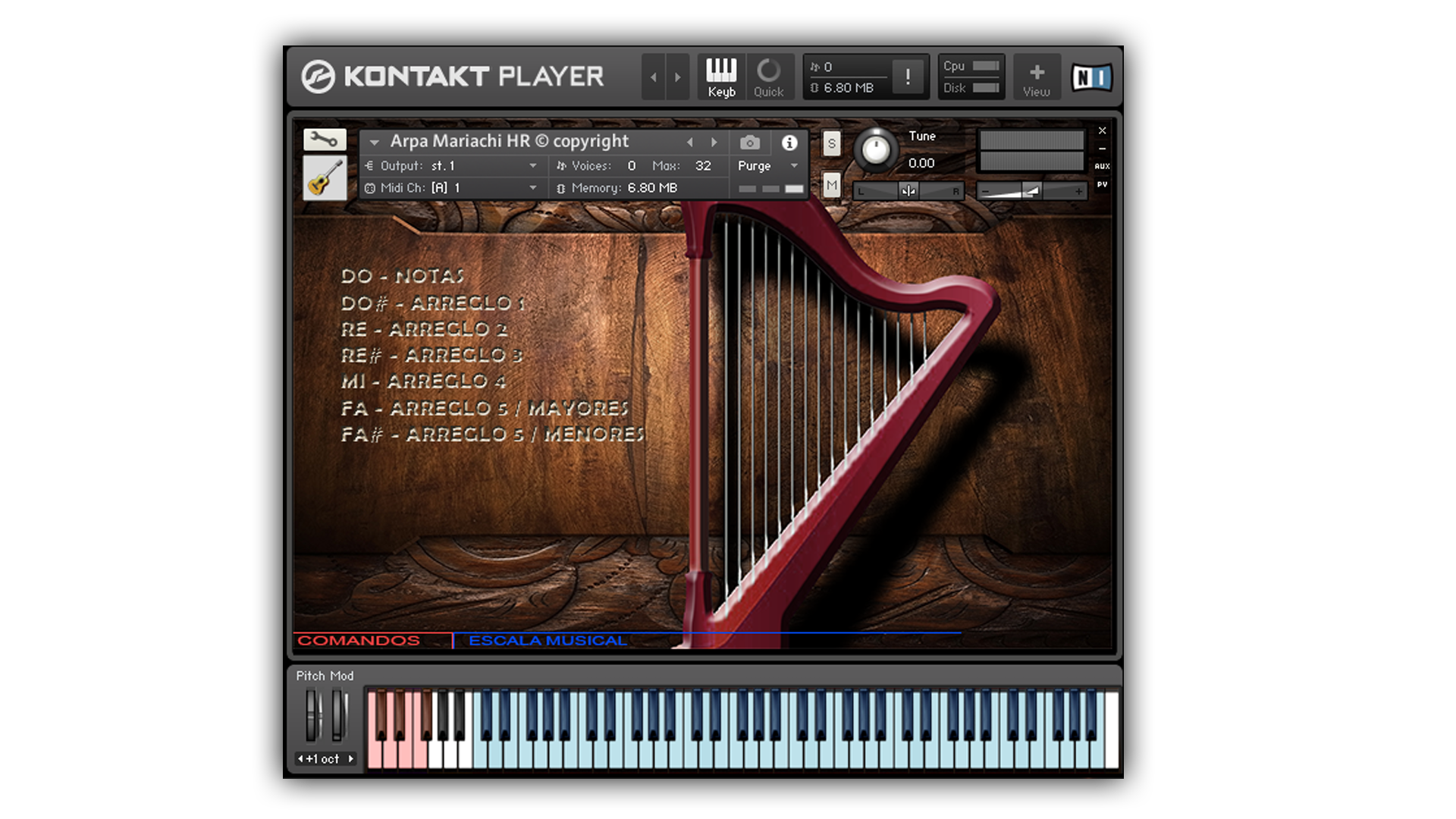1456x819 pixels.
Task: Click the Native Instruments NI logo
Action: click(1091, 77)
